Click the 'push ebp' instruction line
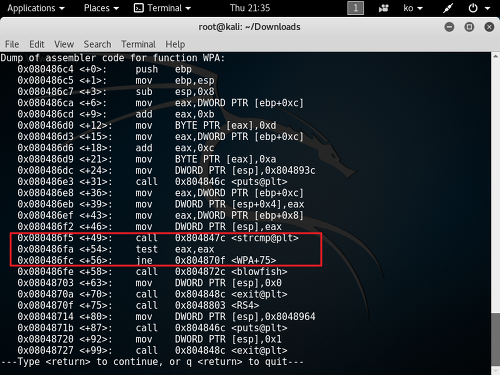500x375 pixels. pos(105,69)
